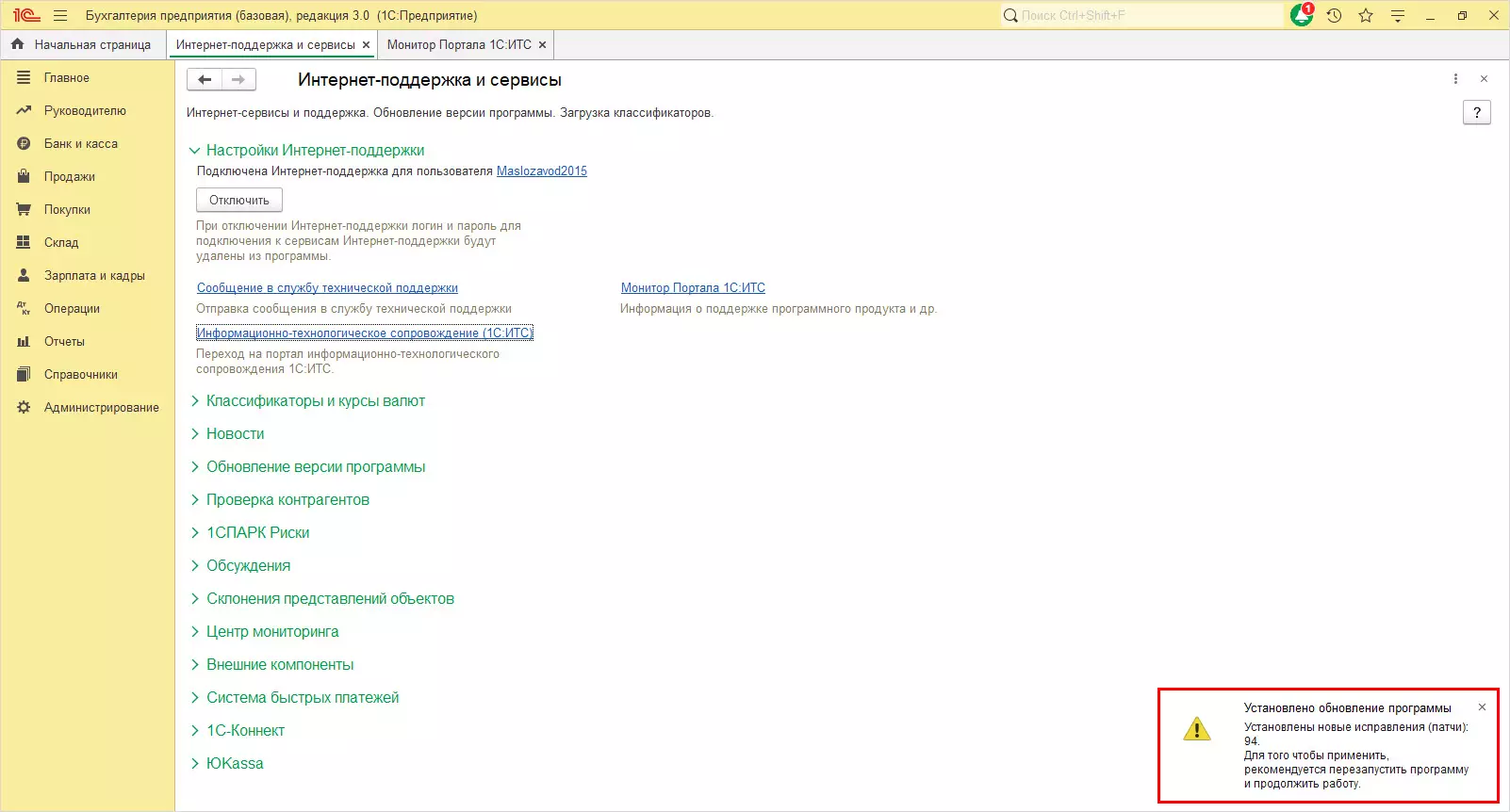Open the history clock icon

(x=1334, y=15)
